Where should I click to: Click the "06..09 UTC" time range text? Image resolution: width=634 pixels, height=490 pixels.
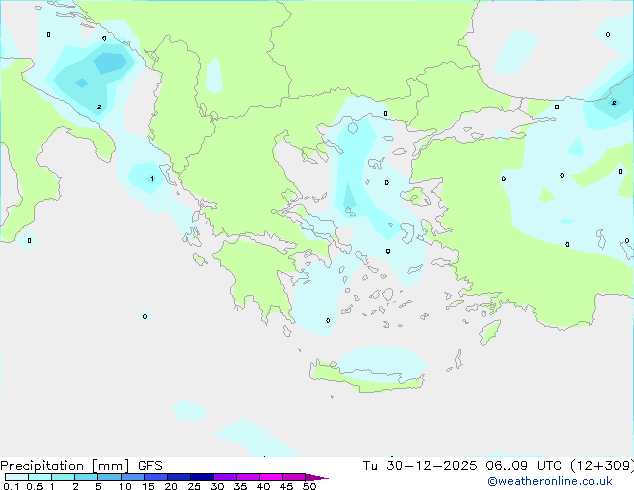point(523,466)
